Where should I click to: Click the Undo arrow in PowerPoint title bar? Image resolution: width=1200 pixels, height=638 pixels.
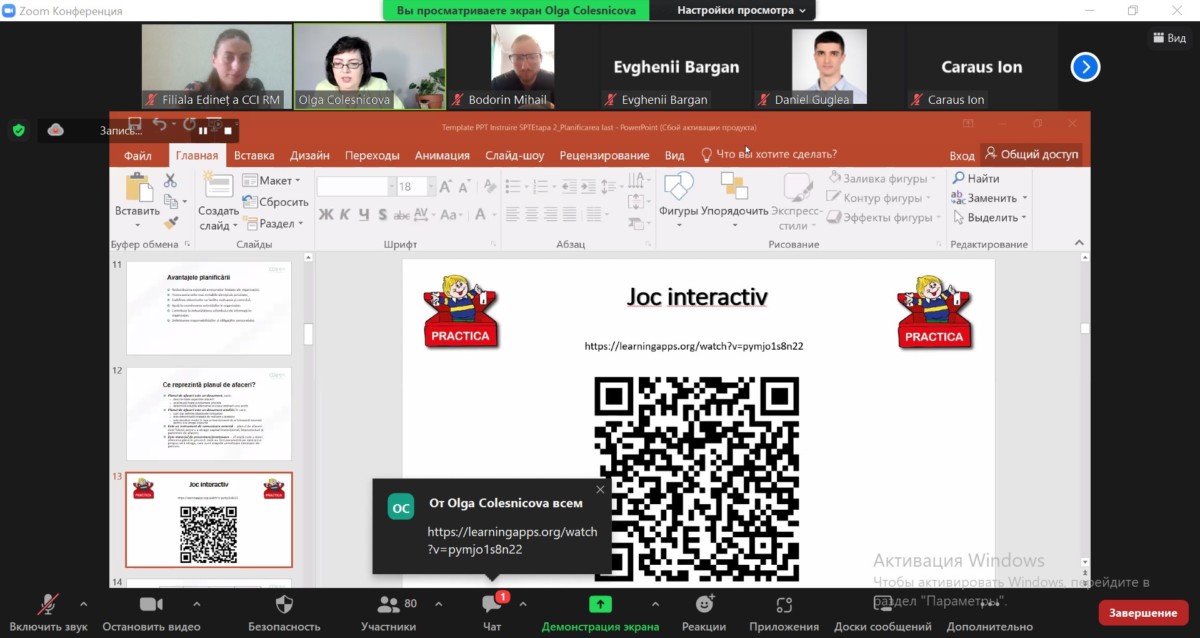tap(161, 126)
